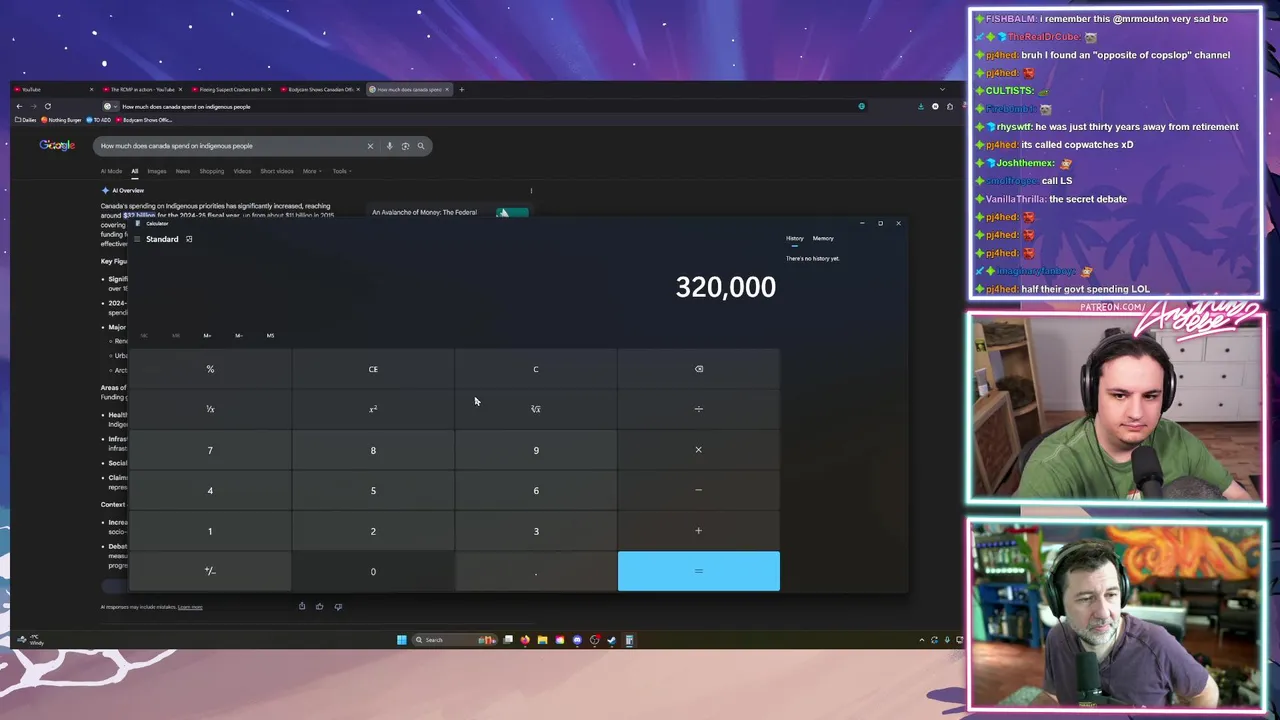
Task: Select the Images search filter tab
Action: pos(157,171)
